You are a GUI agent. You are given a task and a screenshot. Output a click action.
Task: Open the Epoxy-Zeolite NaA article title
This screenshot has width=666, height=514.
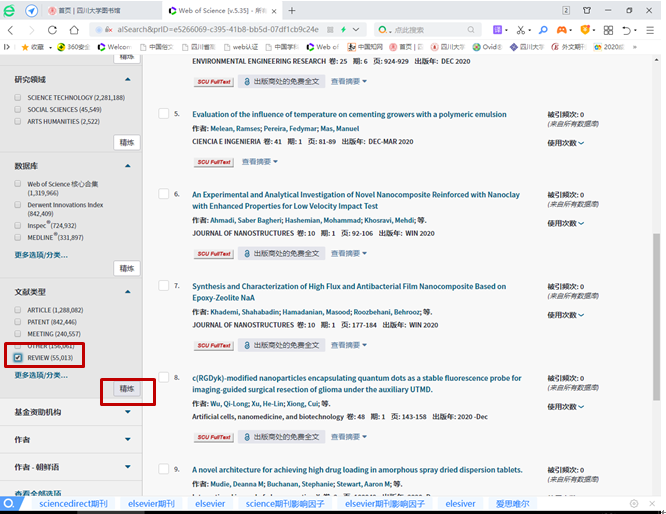point(349,292)
